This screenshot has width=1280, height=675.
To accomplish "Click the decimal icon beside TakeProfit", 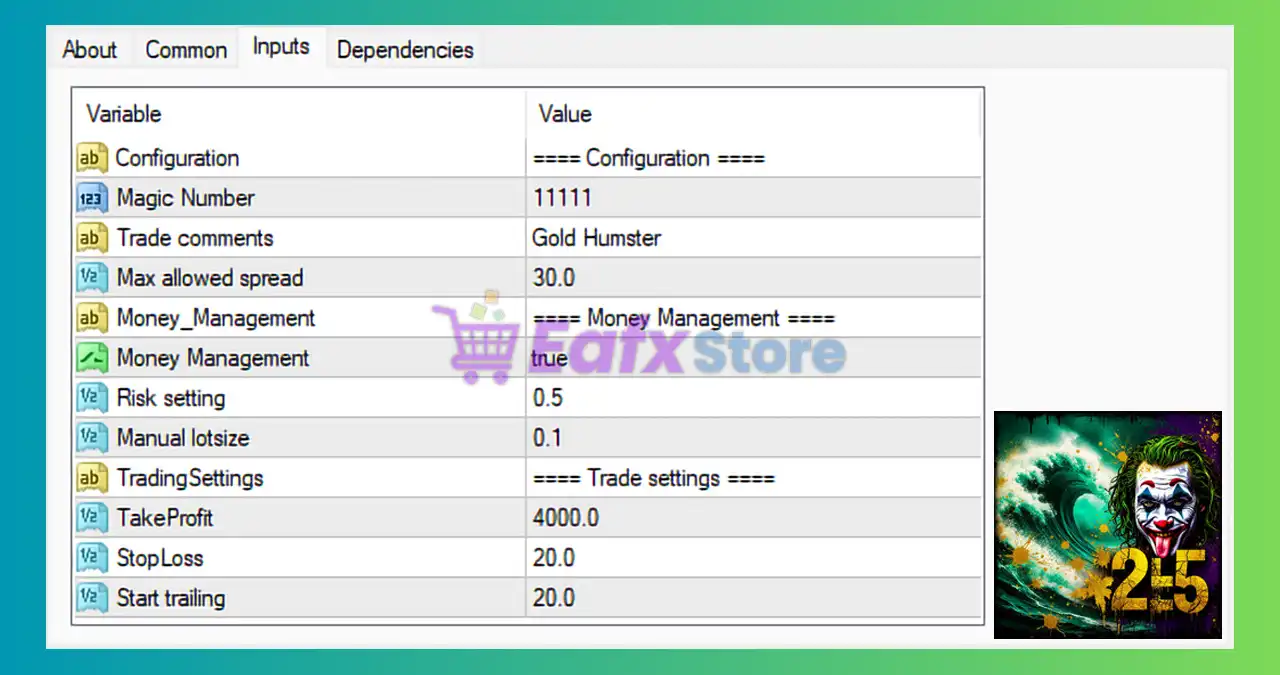I will pos(91,518).
